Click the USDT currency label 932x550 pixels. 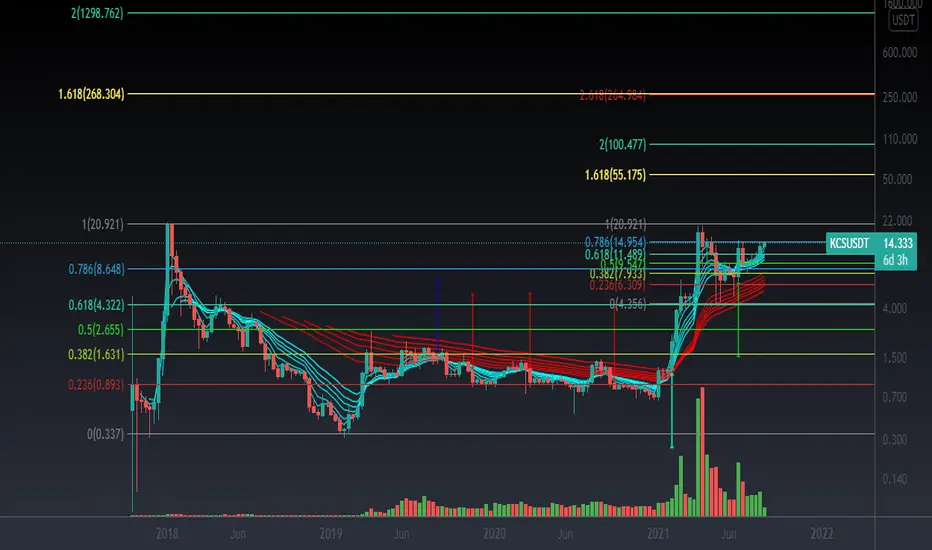(903, 20)
